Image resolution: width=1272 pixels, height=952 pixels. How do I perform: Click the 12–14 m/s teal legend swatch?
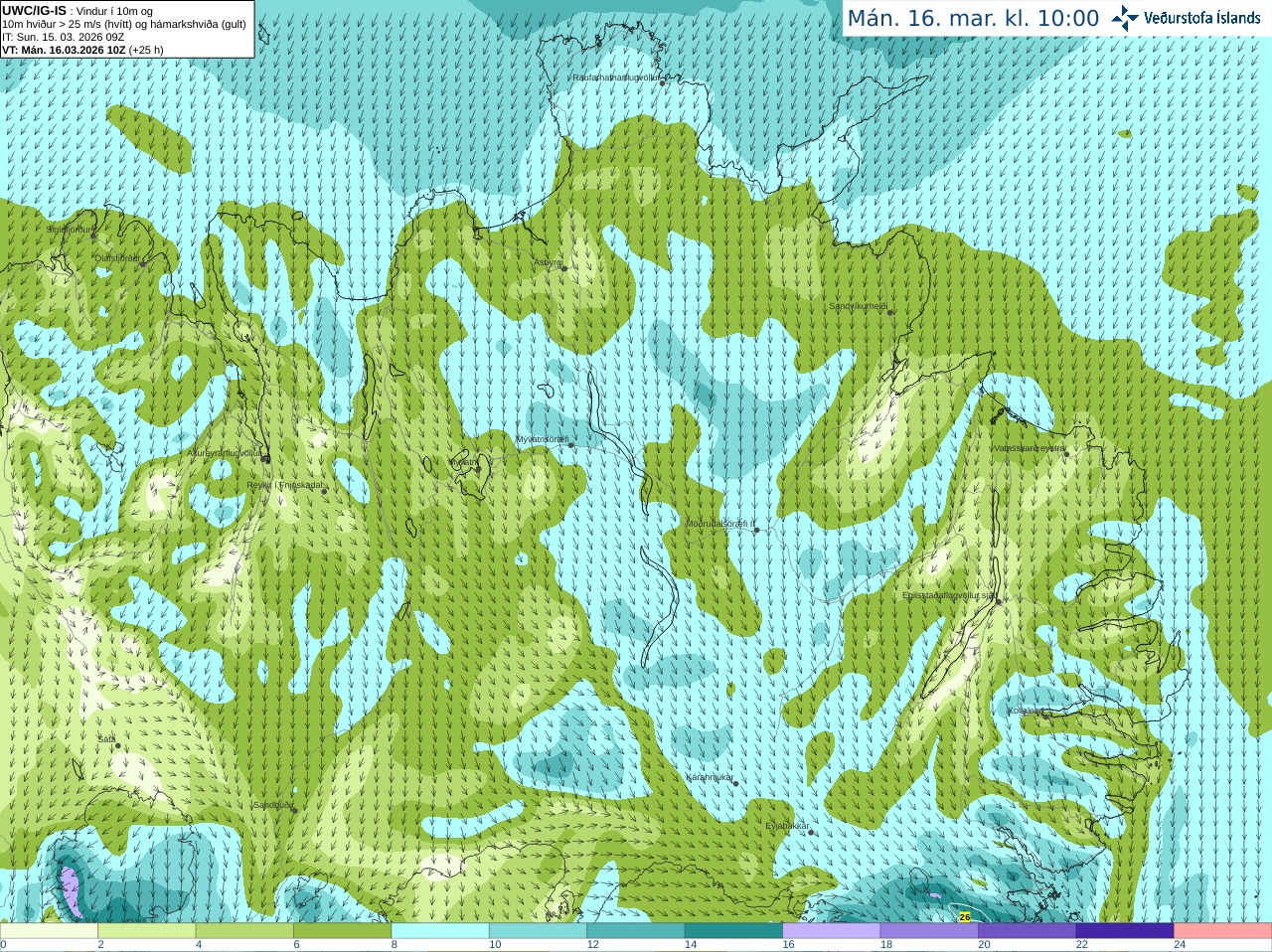coord(636,931)
